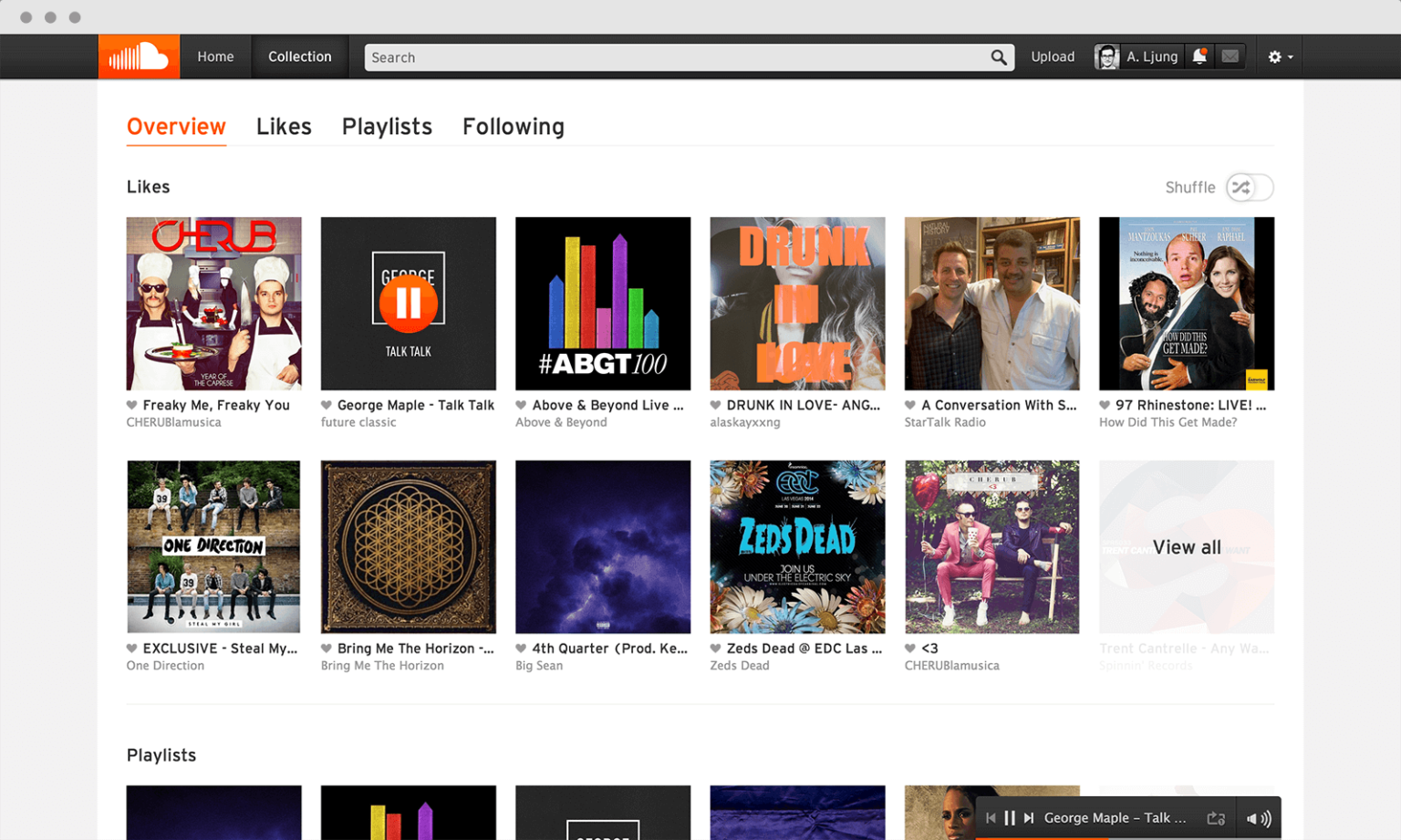This screenshot has width=1401, height=840.
Task: Skip to the next track in the player
Action: click(1029, 817)
